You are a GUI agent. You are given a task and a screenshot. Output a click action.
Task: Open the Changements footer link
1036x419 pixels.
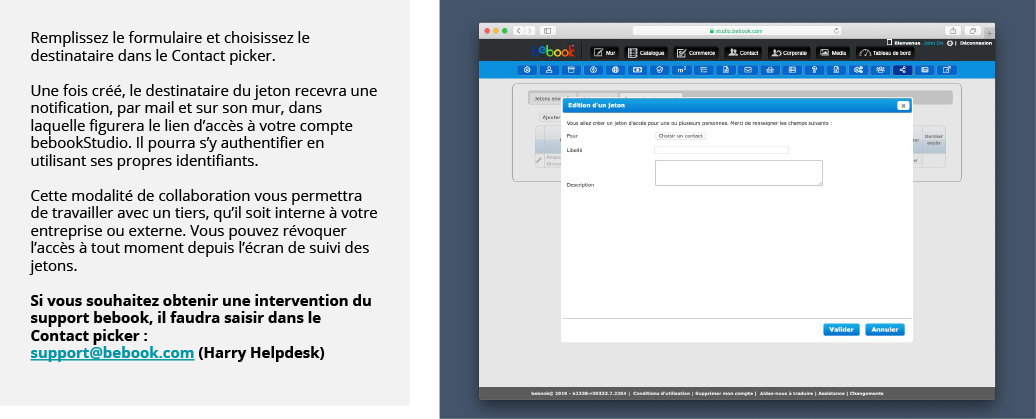pyautogui.click(x=867, y=393)
